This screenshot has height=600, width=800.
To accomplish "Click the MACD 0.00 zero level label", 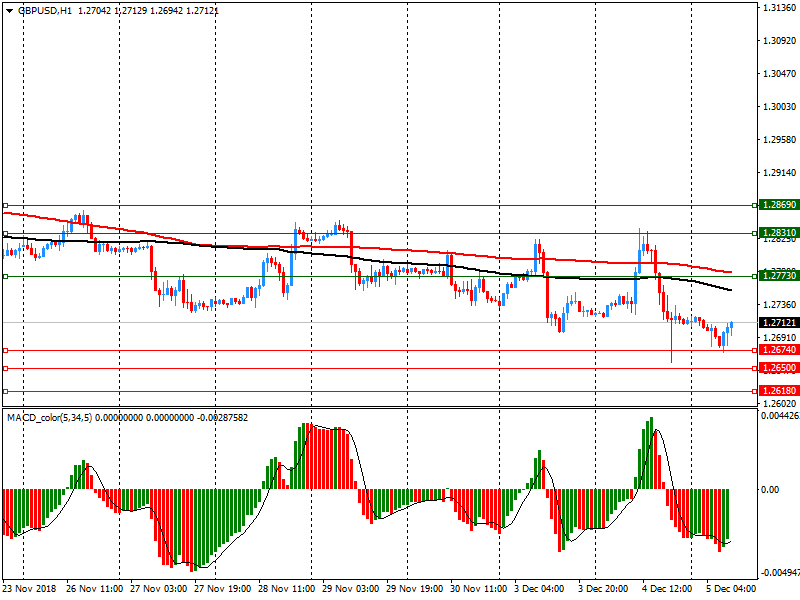I will pos(771,490).
